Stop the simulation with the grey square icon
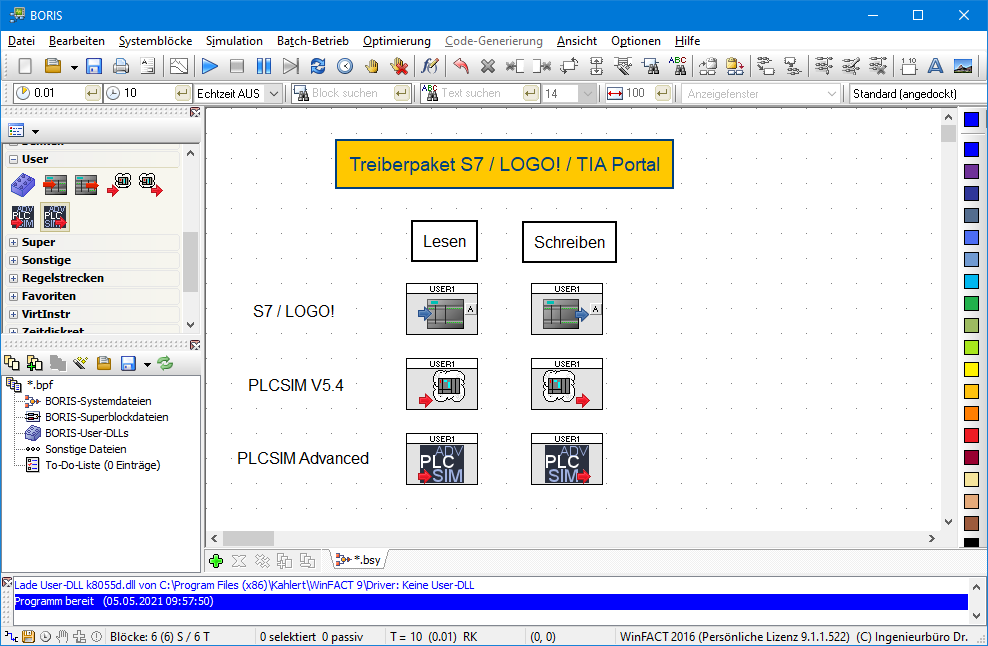This screenshot has width=988, height=646. point(237,66)
